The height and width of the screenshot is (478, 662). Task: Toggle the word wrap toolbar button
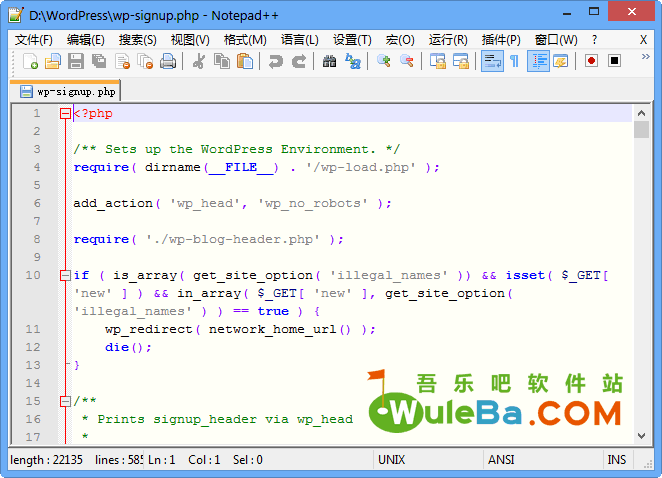(492, 61)
